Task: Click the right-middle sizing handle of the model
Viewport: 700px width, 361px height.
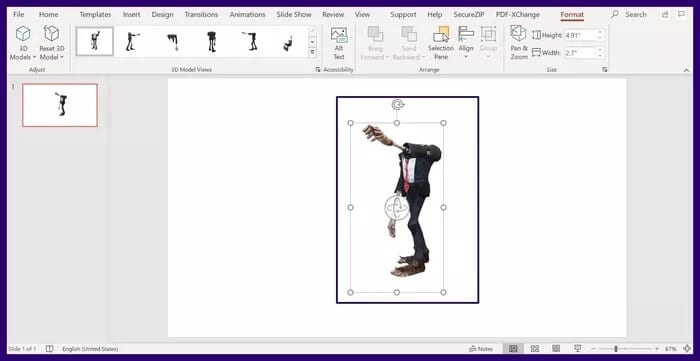Action: point(443,207)
